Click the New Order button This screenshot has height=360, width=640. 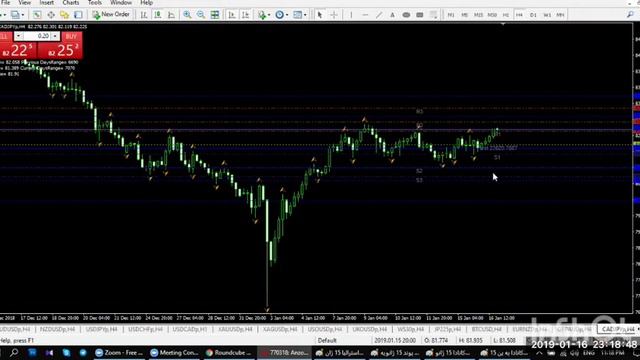(x=111, y=15)
